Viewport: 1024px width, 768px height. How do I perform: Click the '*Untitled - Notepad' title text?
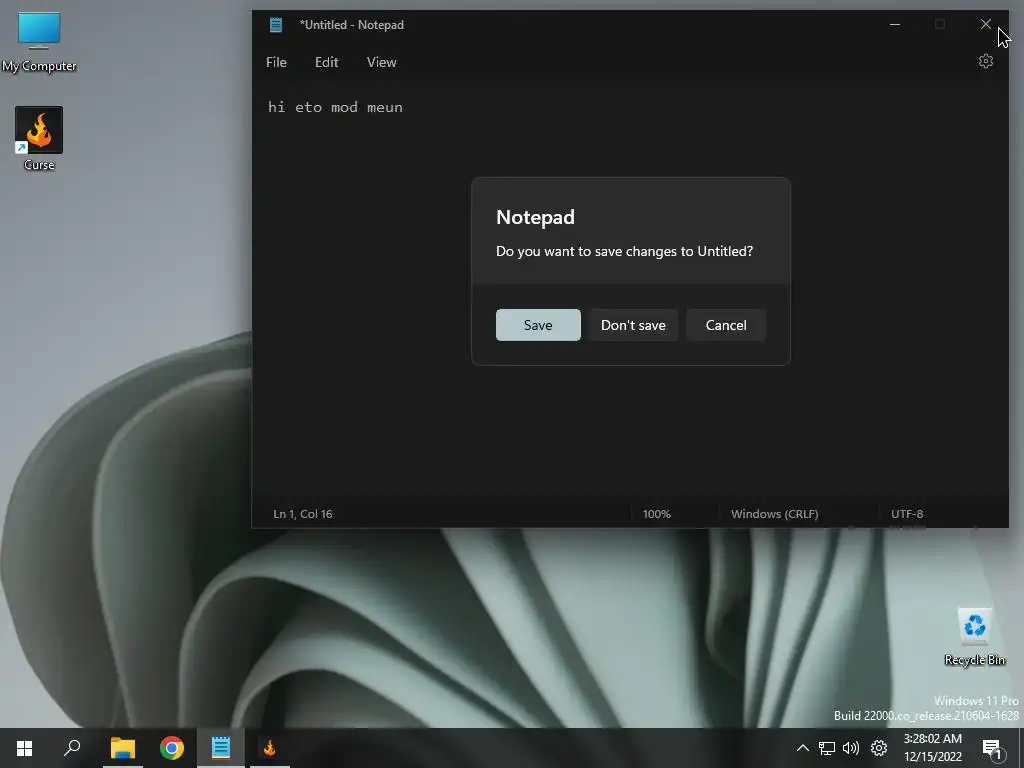351,25
